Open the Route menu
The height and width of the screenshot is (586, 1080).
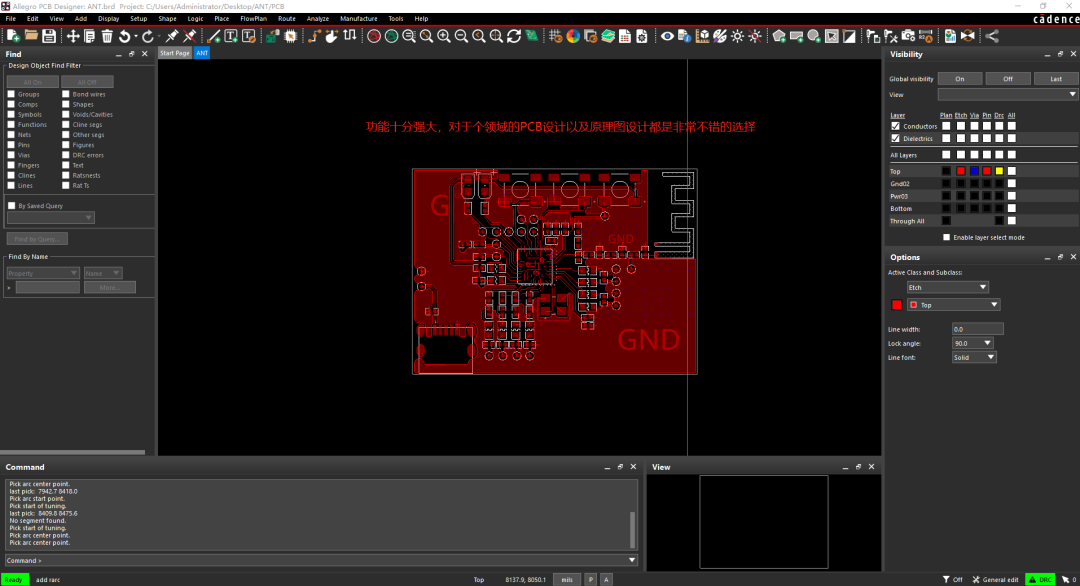coord(287,19)
